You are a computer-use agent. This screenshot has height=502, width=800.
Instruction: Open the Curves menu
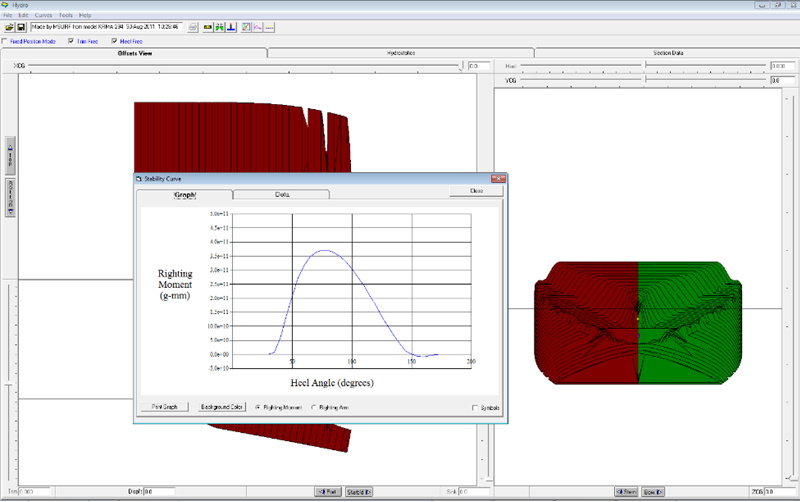pyautogui.click(x=43, y=16)
